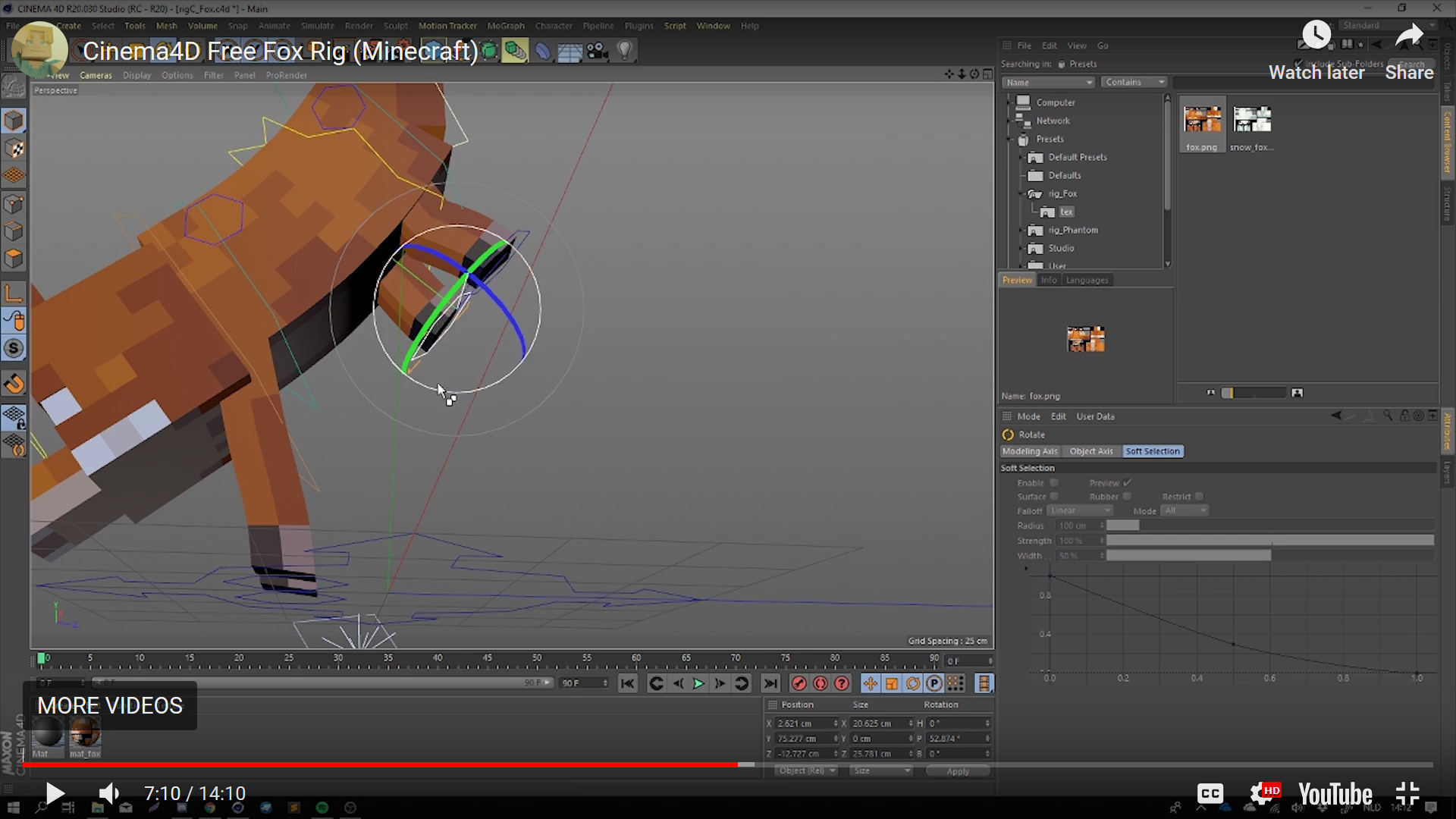This screenshot has height=819, width=1456.
Task: Open the MoGraph Cloner palette icon
Action: 515,51
